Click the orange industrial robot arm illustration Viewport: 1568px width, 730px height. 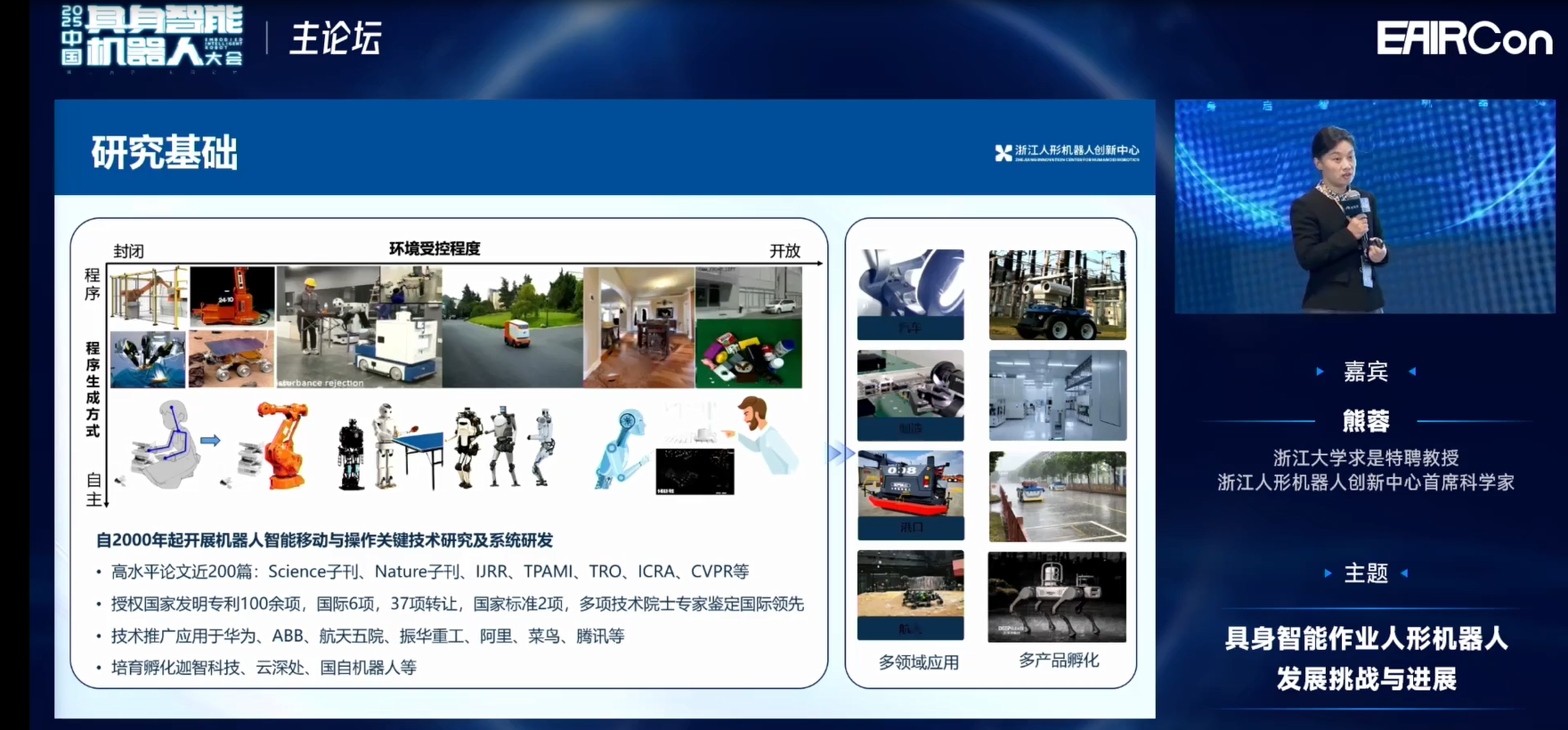(x=278, y=445)
